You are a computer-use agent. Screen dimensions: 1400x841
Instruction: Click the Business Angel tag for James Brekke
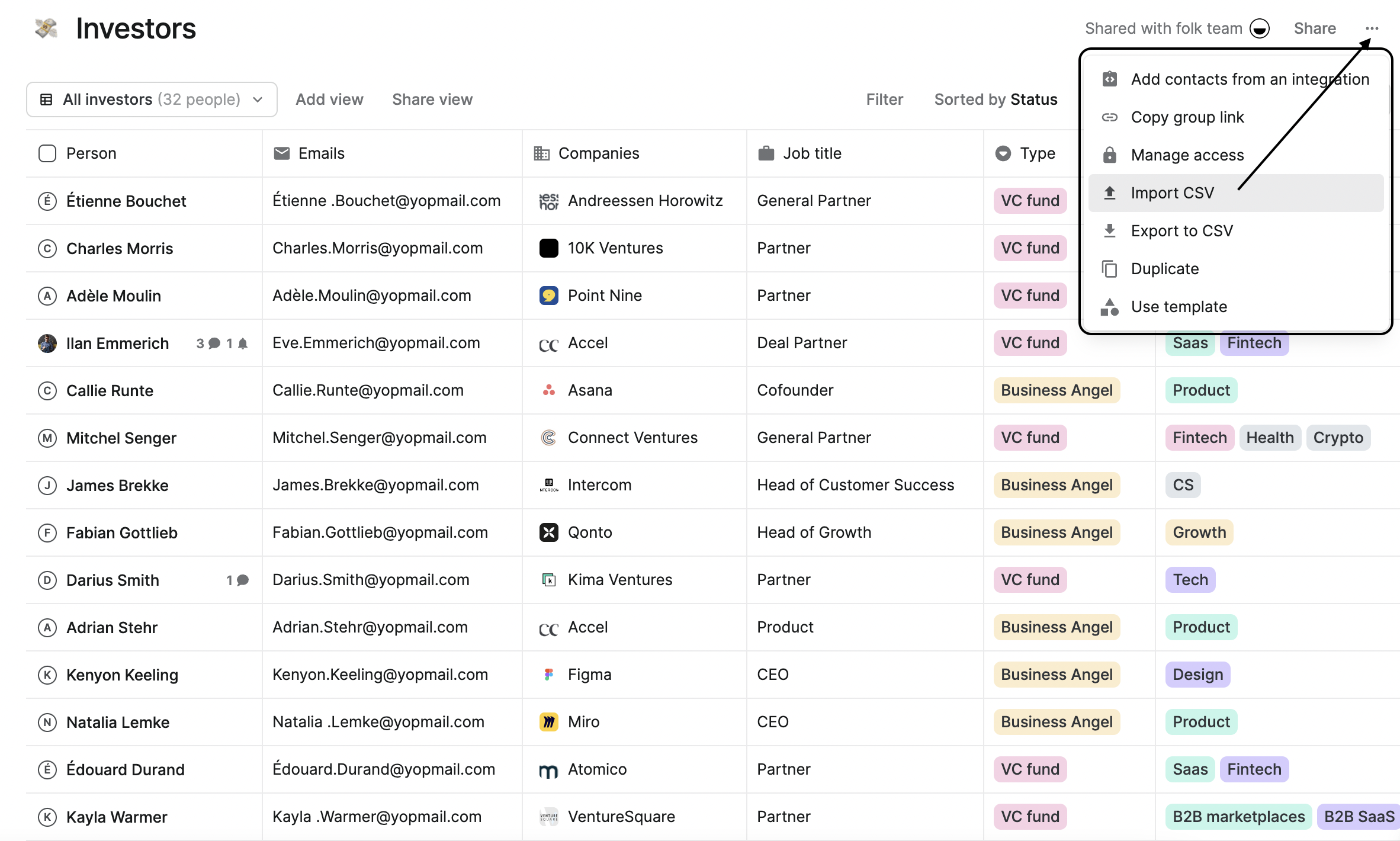(x=1057, y=485)
